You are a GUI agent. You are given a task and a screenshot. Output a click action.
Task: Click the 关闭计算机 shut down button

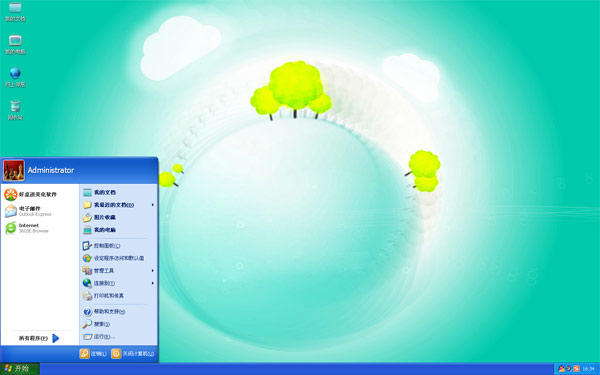click(x=133, y=354)
